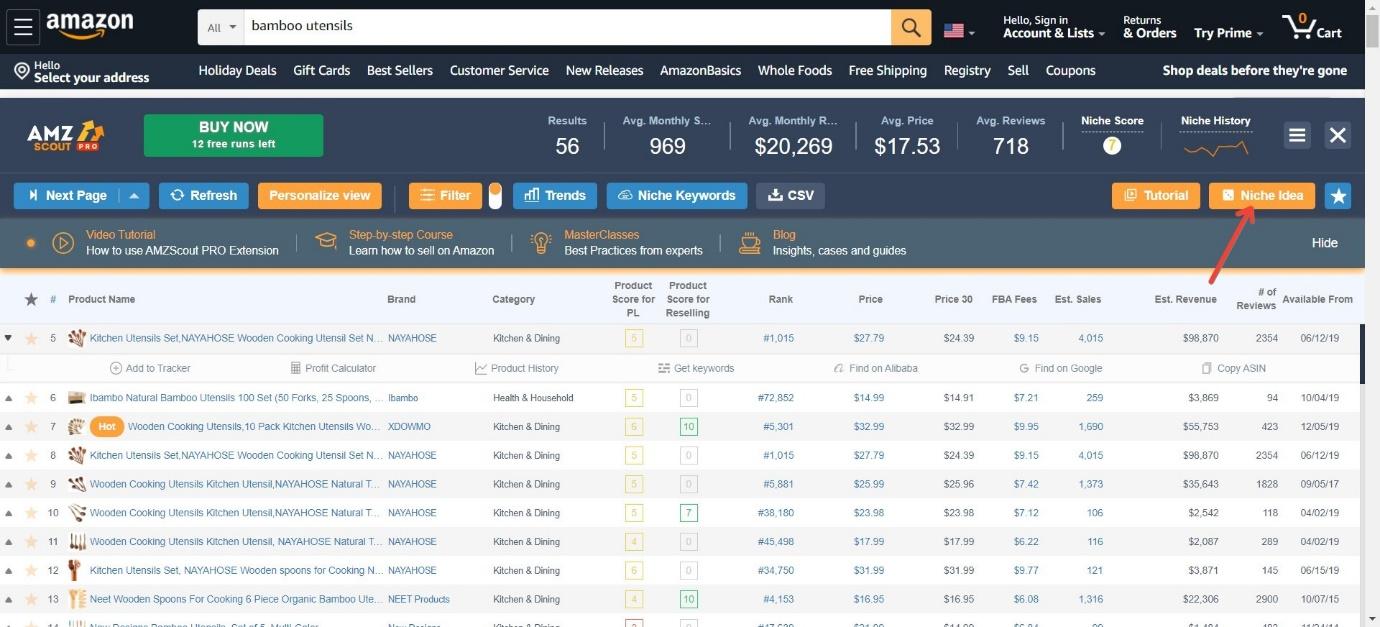Star product row number 12
The image size is (1380, 627).
31,571
